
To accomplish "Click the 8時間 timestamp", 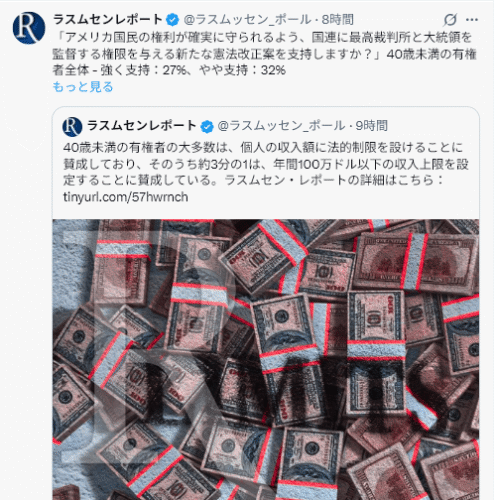I will click(337, 20).
